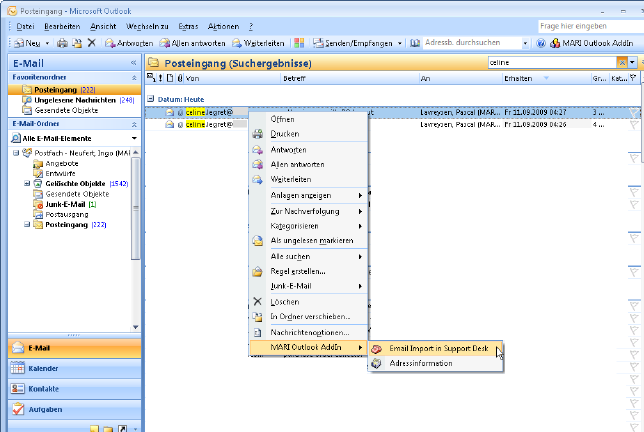644x432 pixels.
Task: Collapse the E-Mail navigation pane chevron
Action: click(133, 63)
